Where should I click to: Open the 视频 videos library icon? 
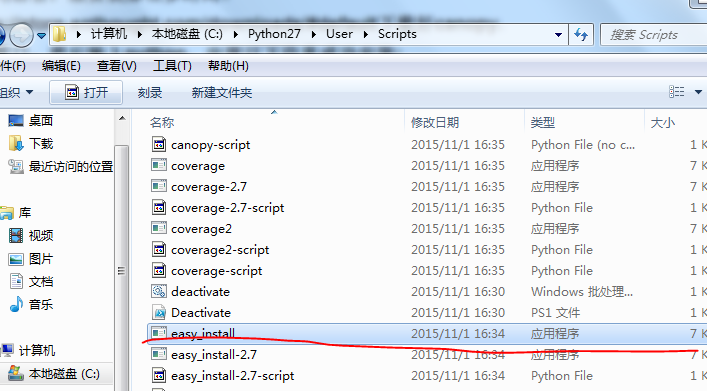(16, 235)
